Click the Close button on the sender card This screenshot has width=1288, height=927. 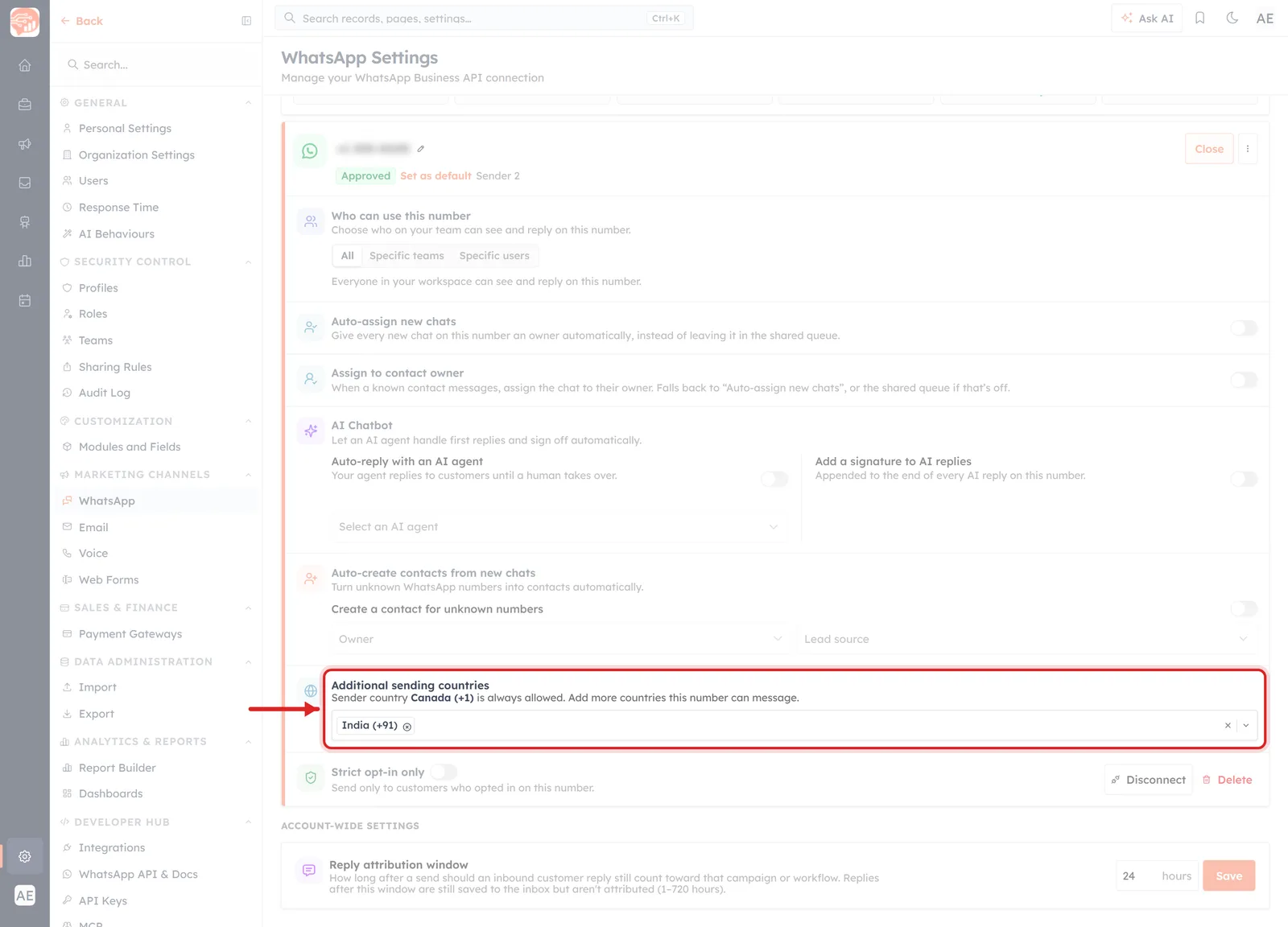[x=1209, y=149]
